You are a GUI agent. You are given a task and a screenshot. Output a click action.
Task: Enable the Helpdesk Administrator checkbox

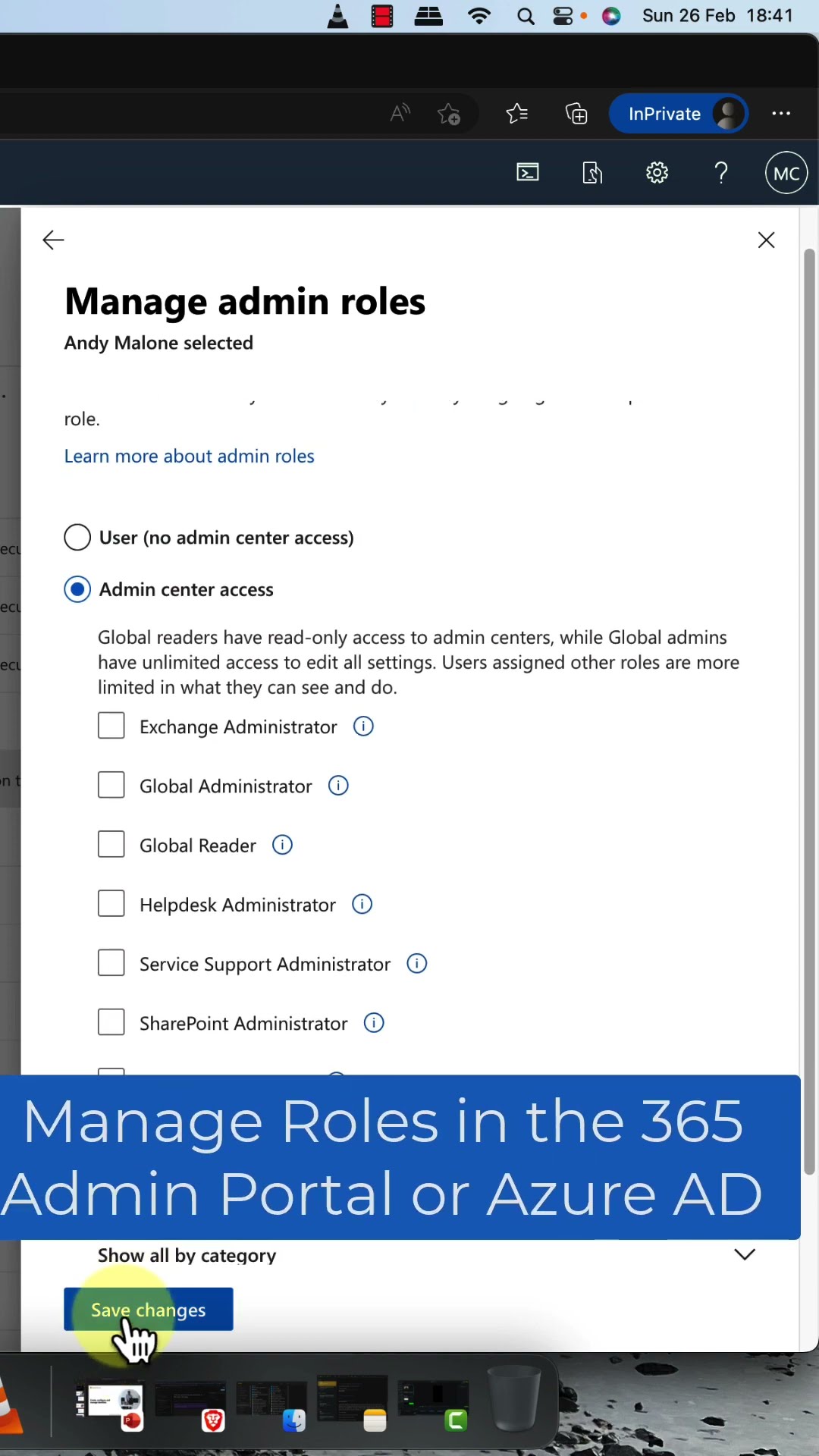click(x=111, y=904)
